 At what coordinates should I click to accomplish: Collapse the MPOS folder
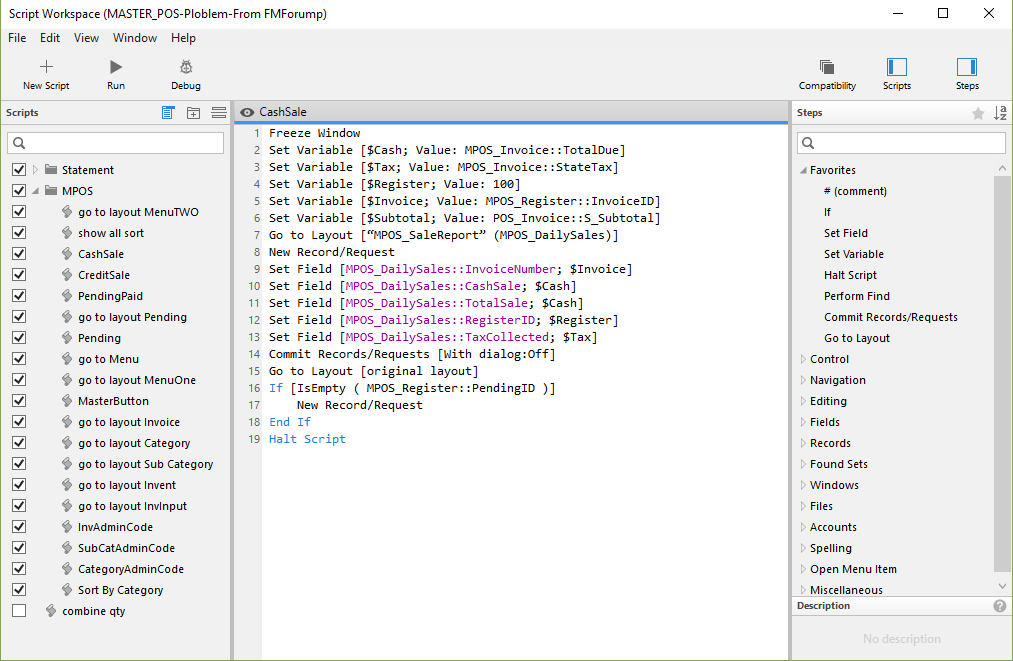pyautogui.click(x=36, y=191)
